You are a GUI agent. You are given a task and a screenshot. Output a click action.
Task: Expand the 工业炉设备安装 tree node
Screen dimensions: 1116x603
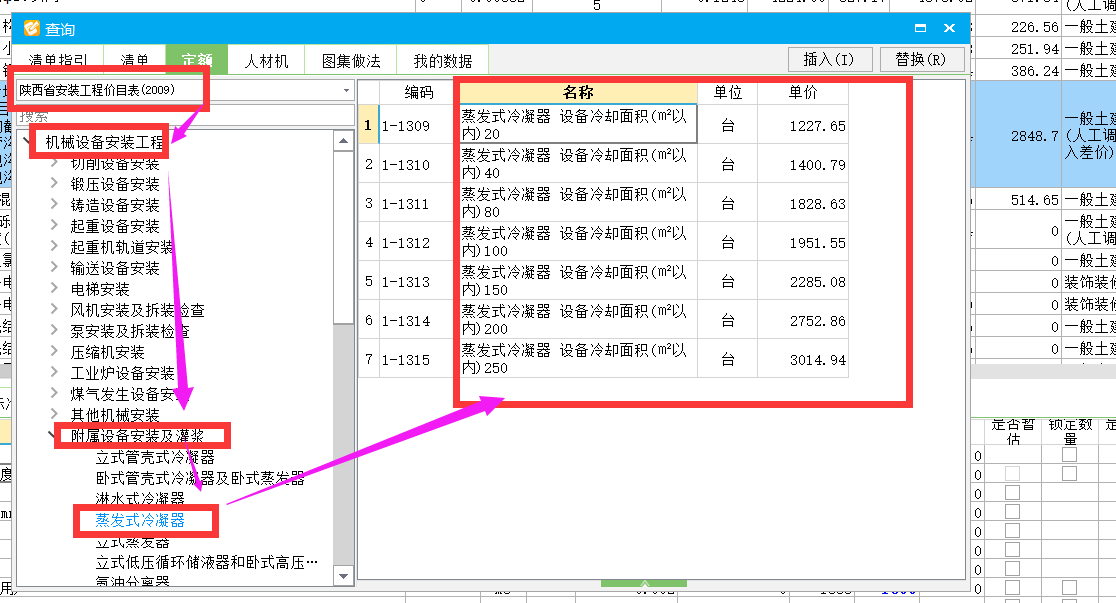[54, 373]
